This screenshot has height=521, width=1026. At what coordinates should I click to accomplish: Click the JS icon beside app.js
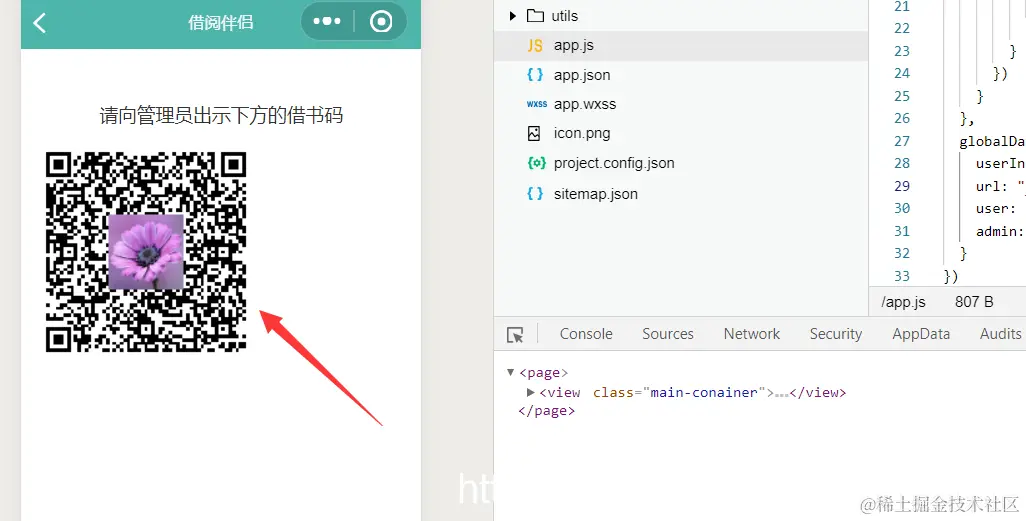coord(535,45)
